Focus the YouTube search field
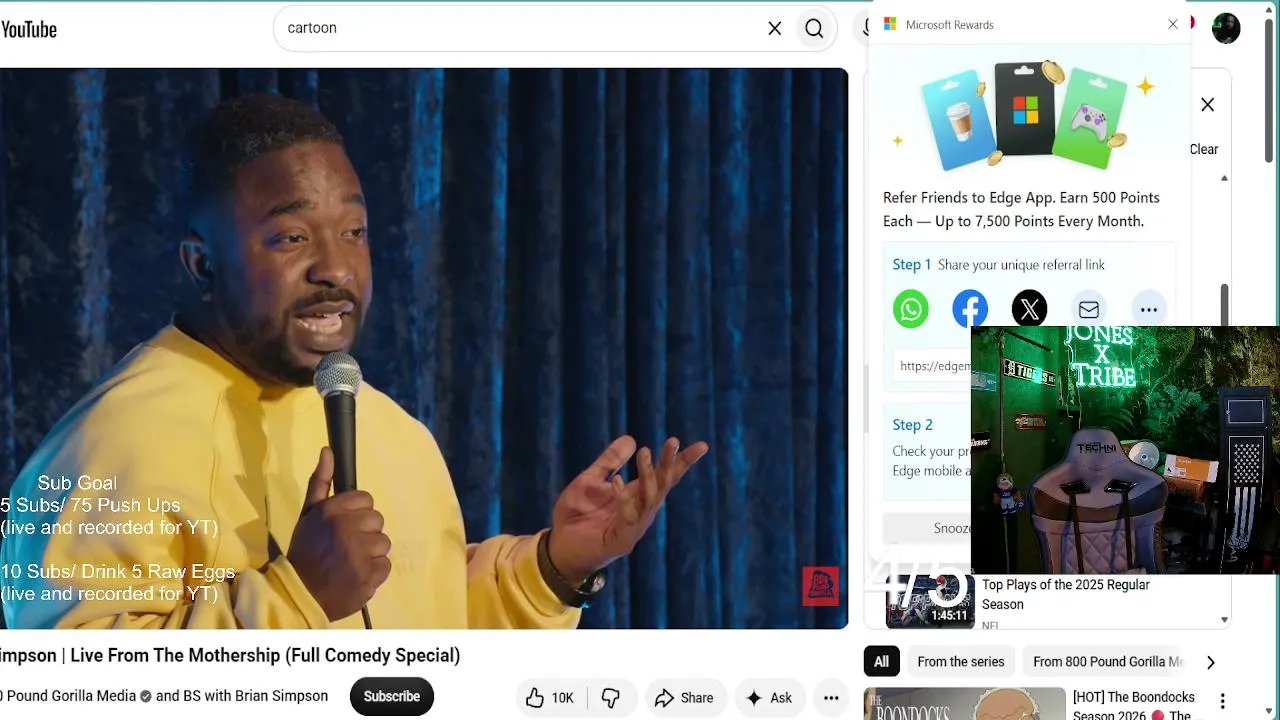The width and height of the screenshot is (1280, 720). point(520,29)
